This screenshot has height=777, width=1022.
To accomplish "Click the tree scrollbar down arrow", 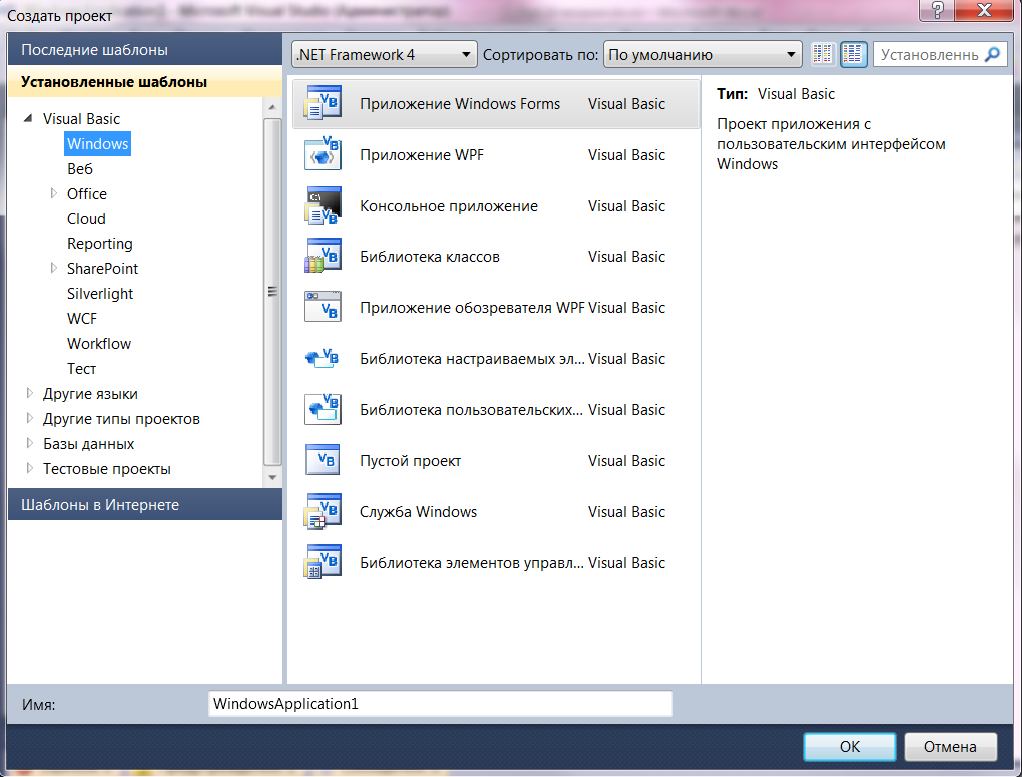I will (x=272, y=477).
